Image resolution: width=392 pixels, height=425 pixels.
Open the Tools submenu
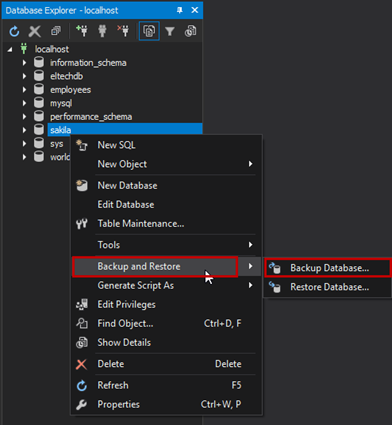[166, 245]
